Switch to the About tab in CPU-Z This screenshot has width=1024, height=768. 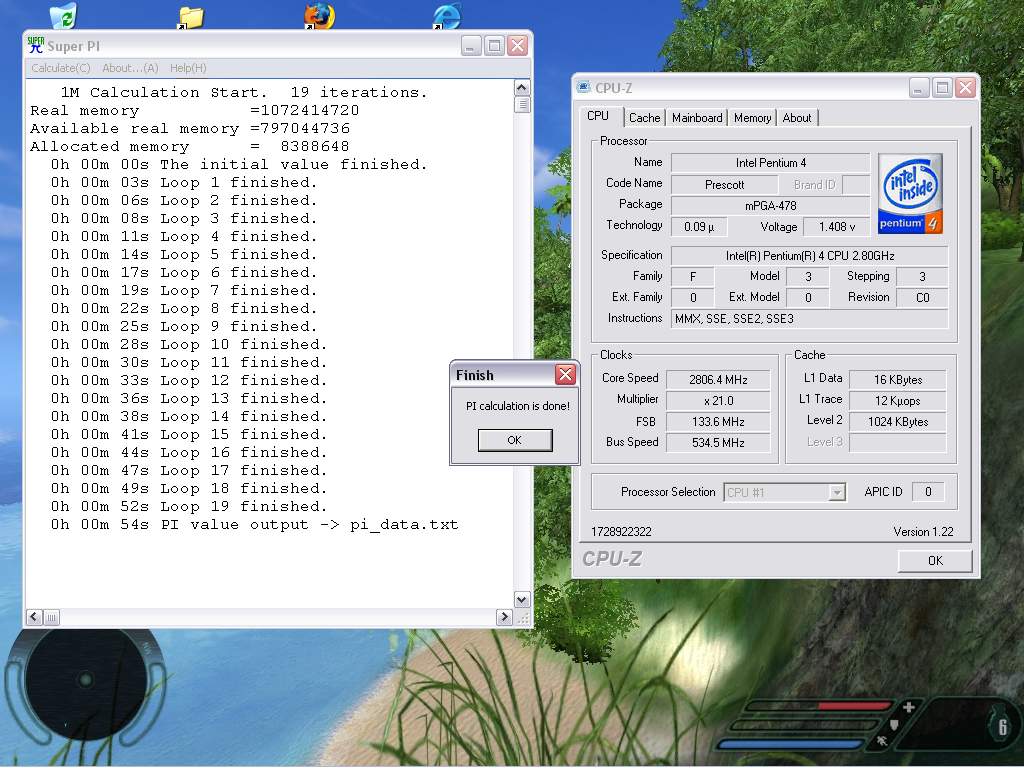[797, 118]
